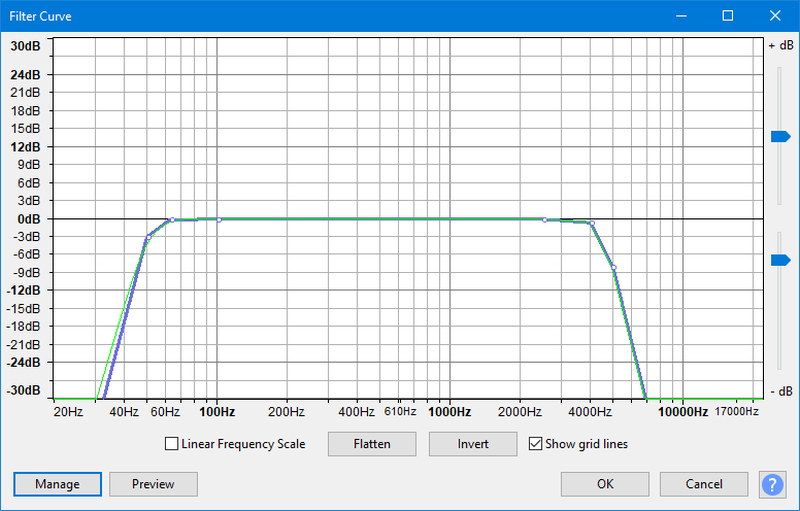This screenshot has width=800, height=511.
Task: Select the curve point at -3dB near 50Hz
Action: coord(148,237)
